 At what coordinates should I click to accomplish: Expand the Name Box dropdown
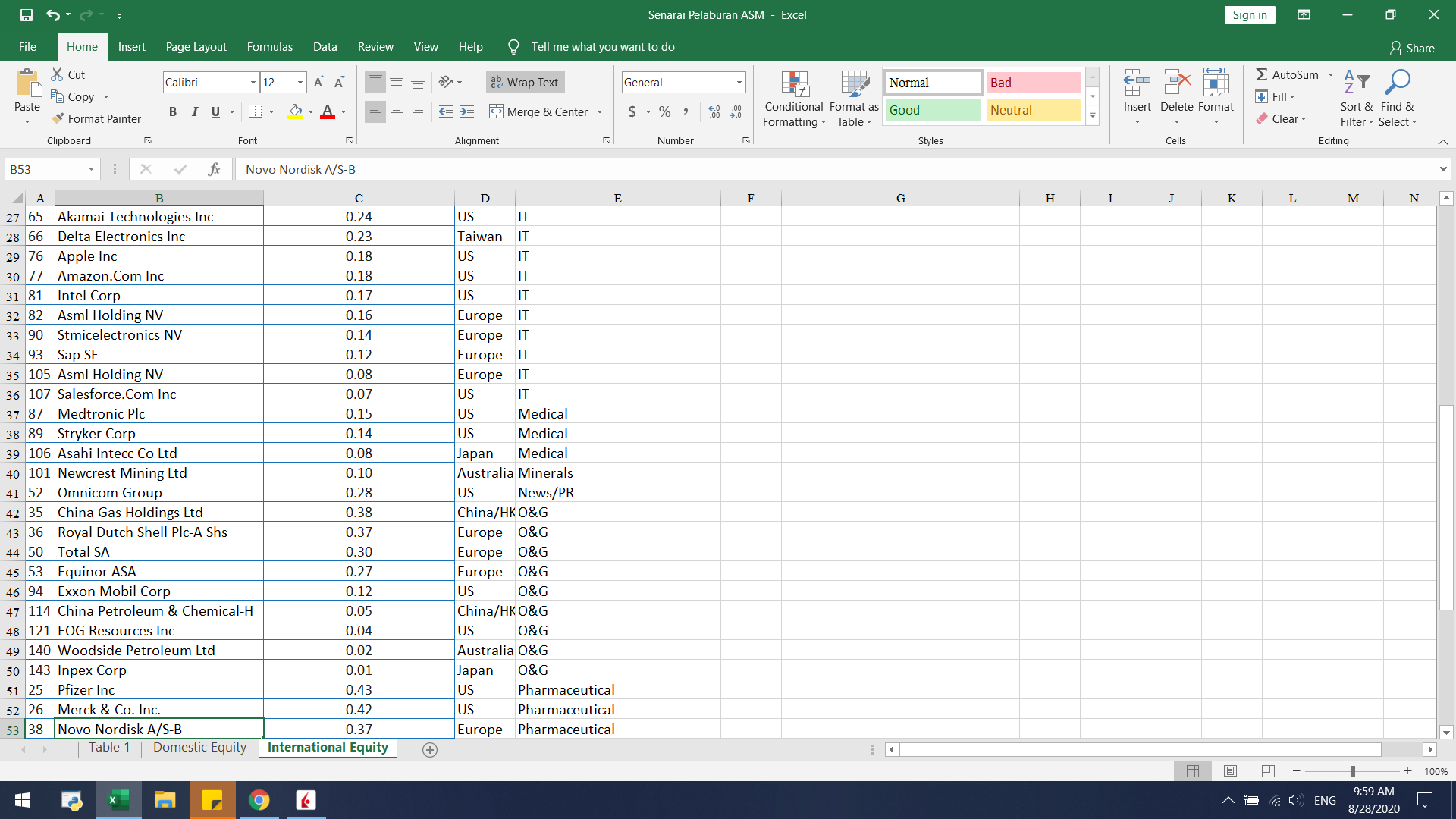[91, 169]
